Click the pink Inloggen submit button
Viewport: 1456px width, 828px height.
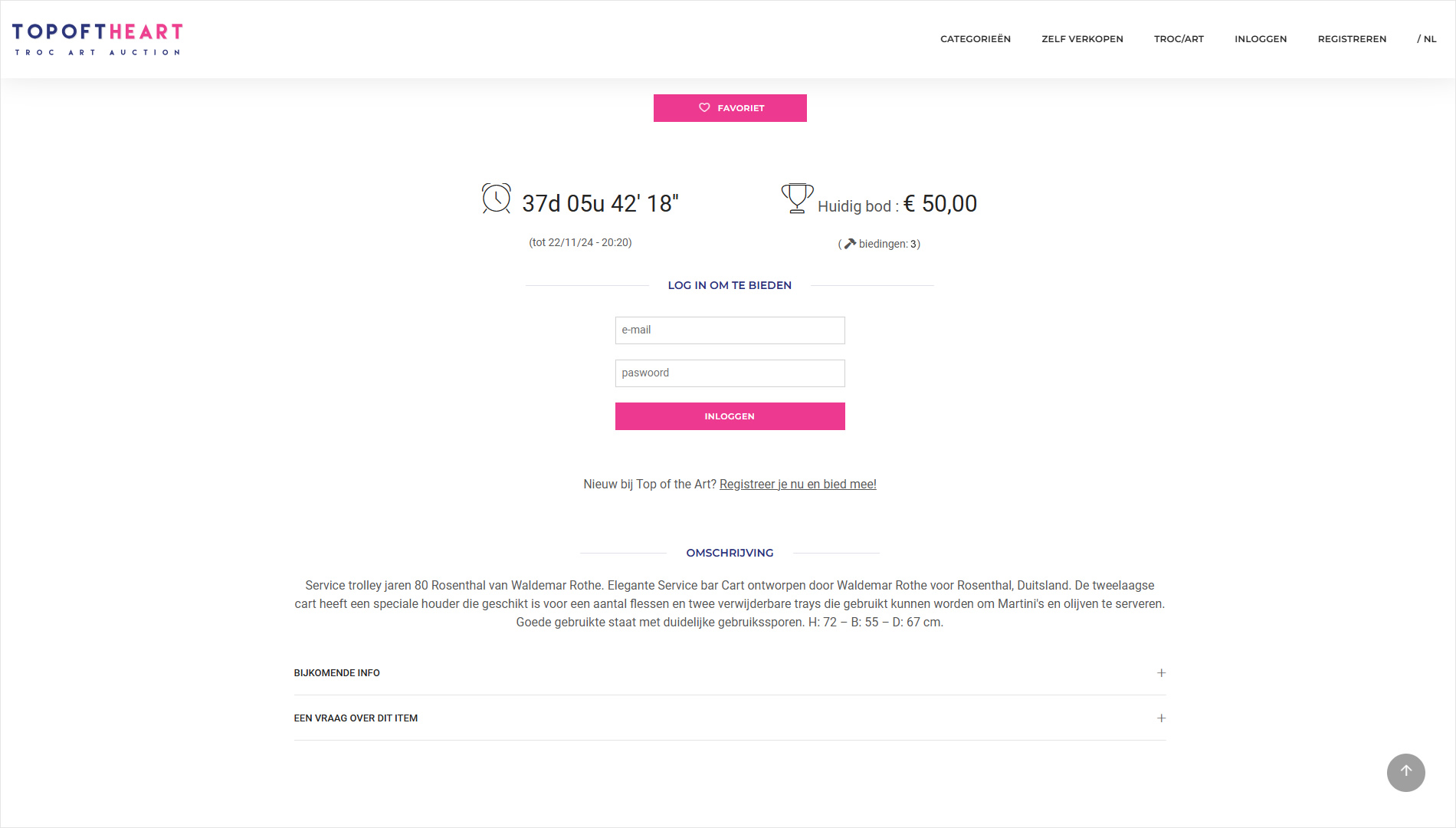730,416
